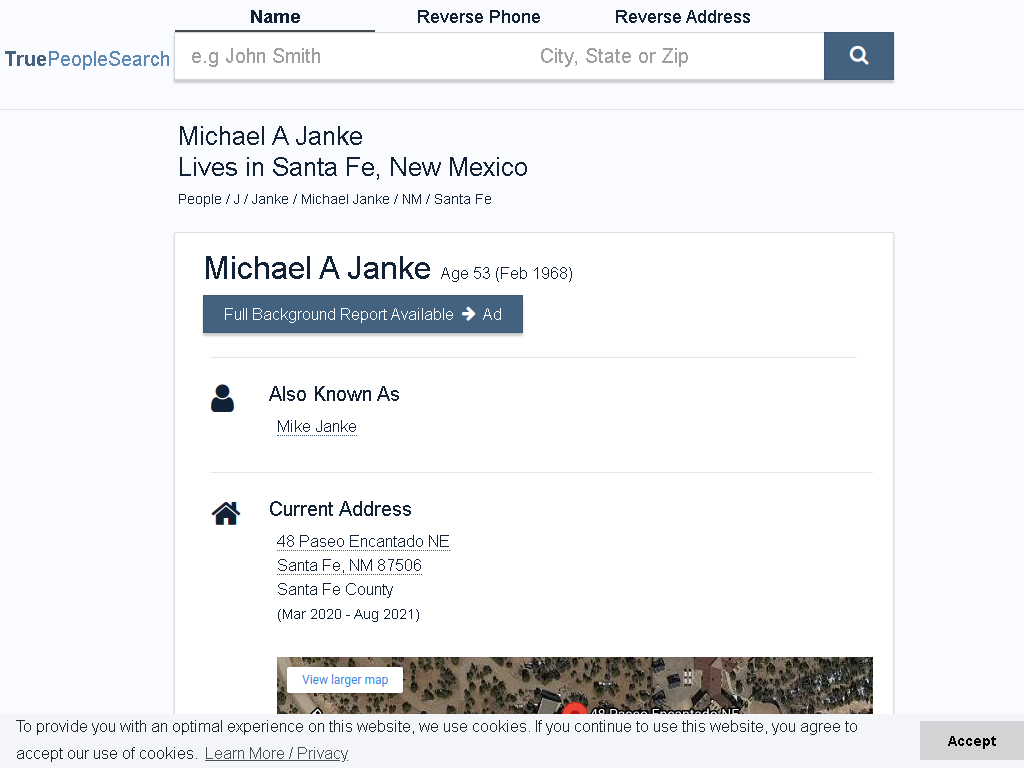
Task: Open the Mike Janke alias link
Action: 317,426
